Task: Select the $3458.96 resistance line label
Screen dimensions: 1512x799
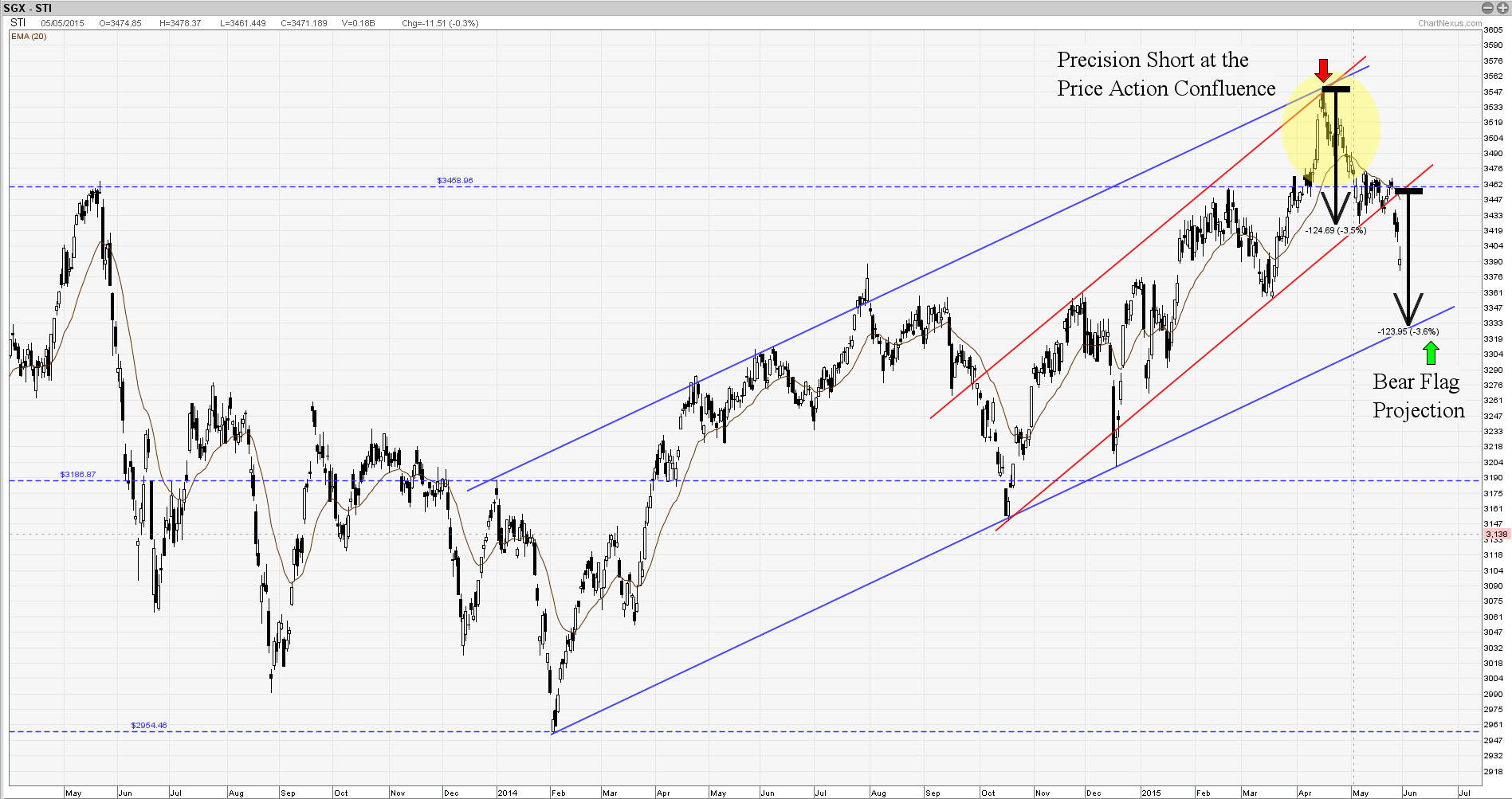Action: (x=454, y=181)
